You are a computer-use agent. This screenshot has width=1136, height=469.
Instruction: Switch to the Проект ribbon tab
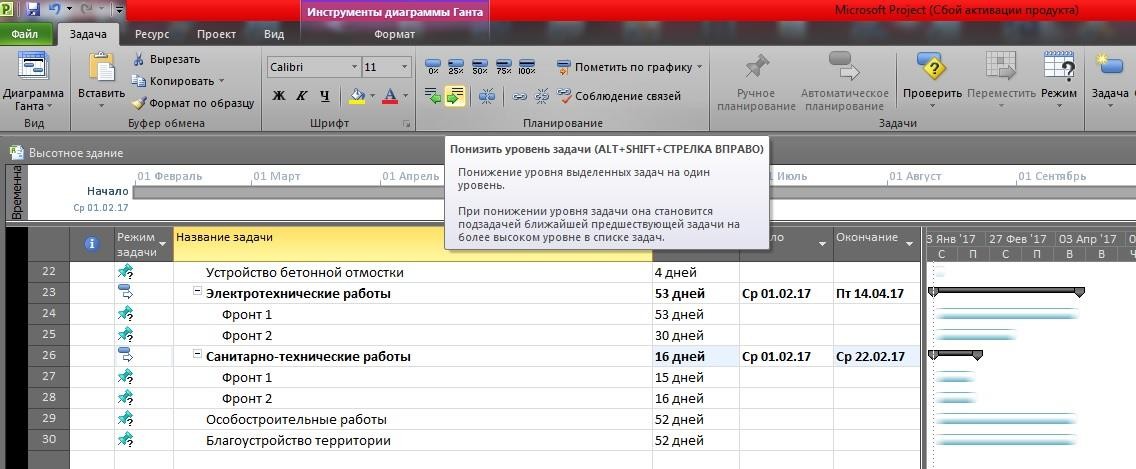216,34
